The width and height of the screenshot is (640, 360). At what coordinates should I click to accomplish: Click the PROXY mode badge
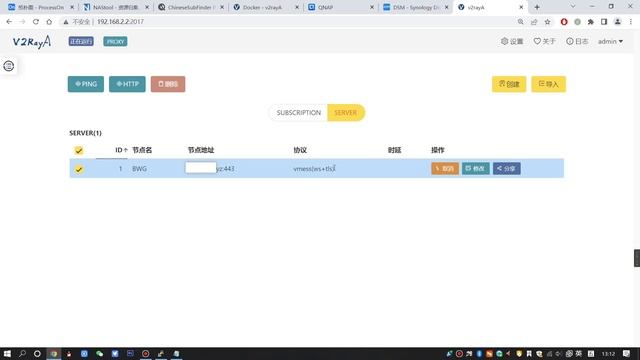click(115, 42)
